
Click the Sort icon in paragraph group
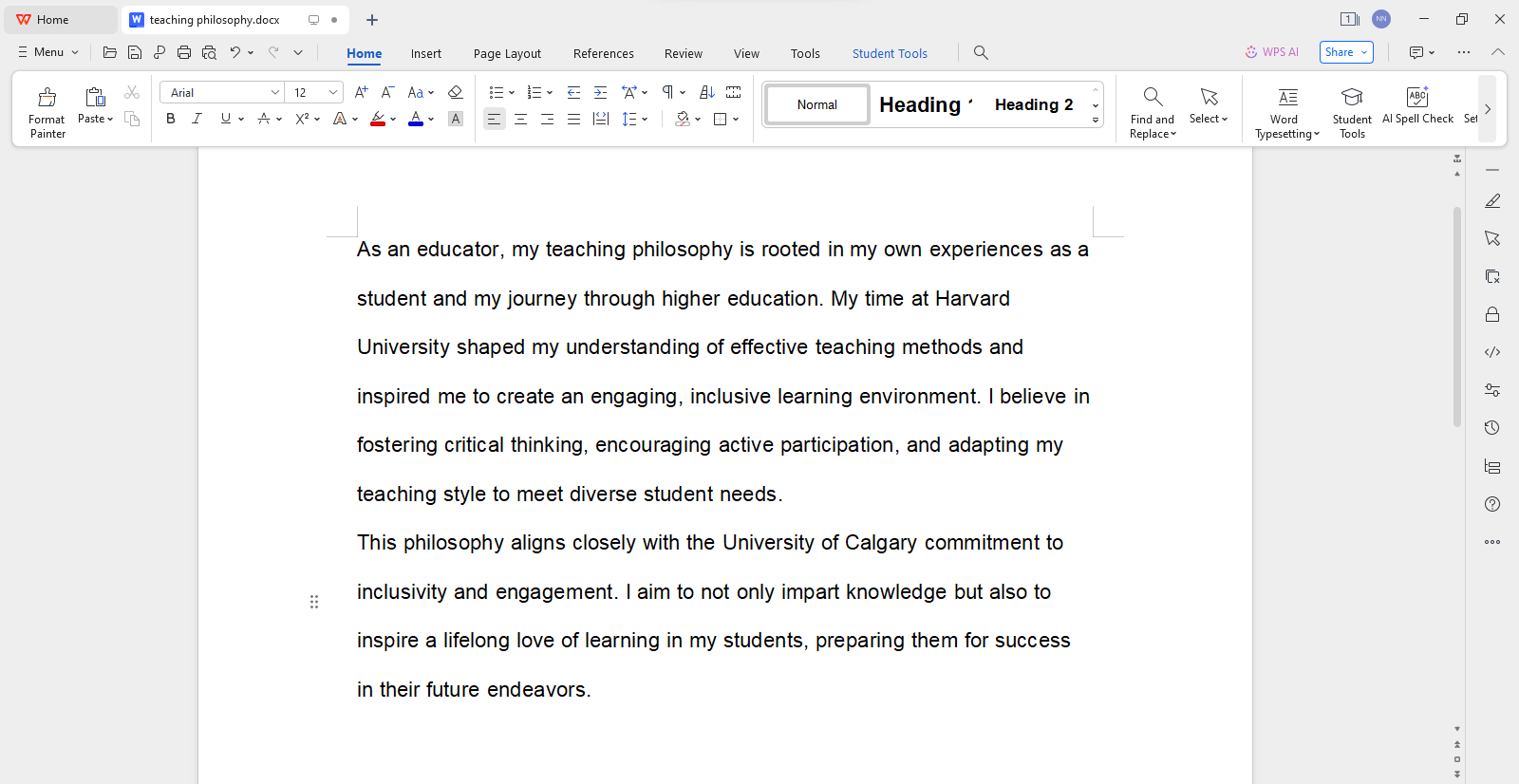(706, 92)
